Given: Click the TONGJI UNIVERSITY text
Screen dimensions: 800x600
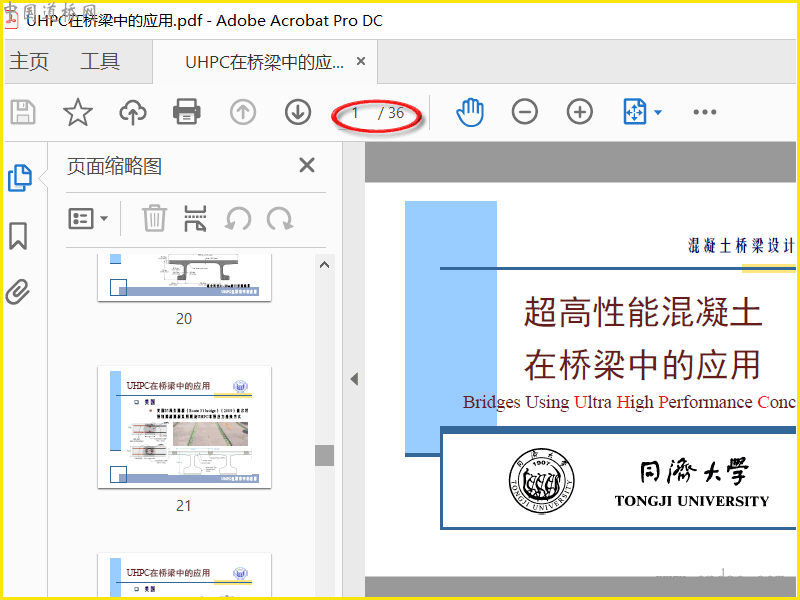Looking at the screenshot, I should coord(692,501).
